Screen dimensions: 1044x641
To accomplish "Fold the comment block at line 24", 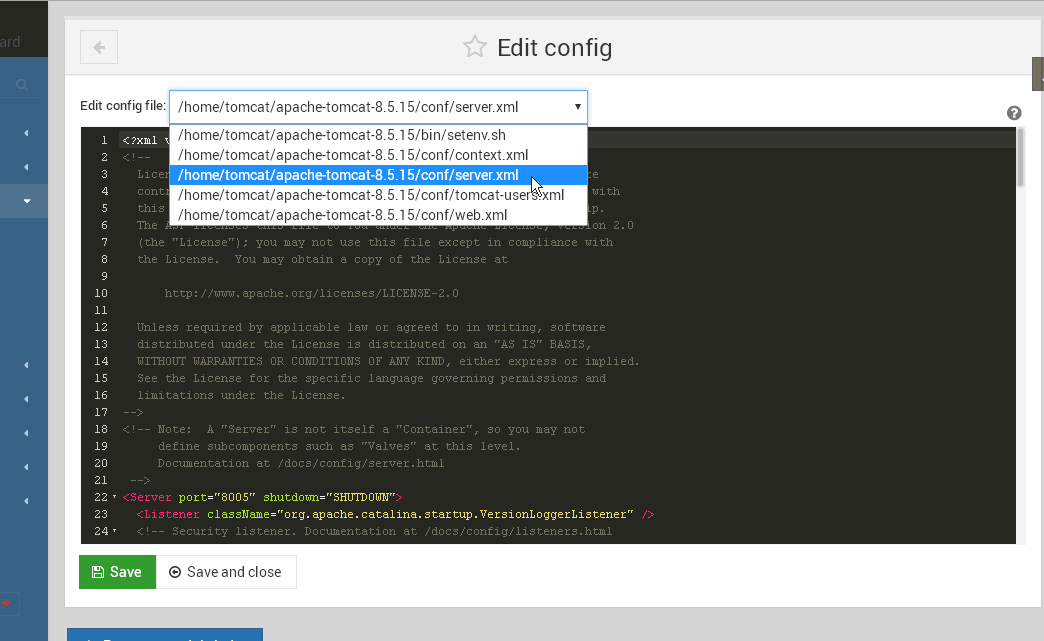I will point(115,531).
